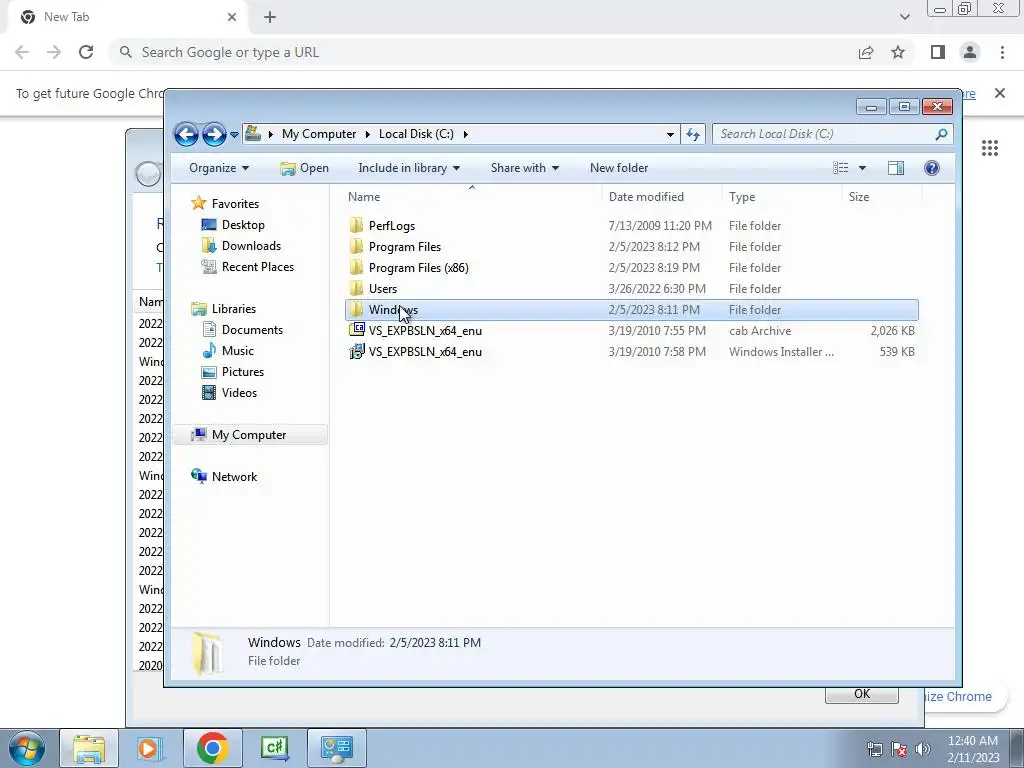Select the Windows folder row
This screenshot has height=768, width=1024.
[x=632, y=310]
